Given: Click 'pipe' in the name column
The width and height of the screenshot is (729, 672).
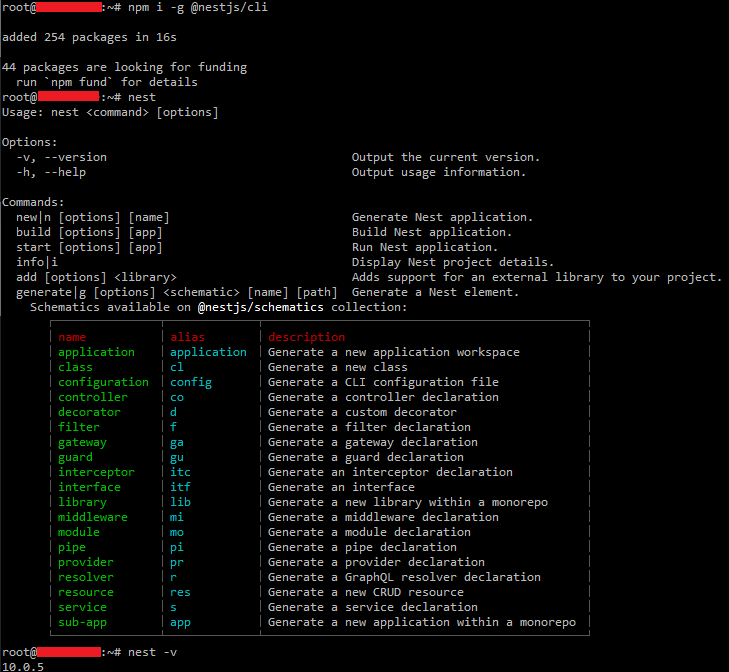Looking at the screenshot, I should point(72,547).
